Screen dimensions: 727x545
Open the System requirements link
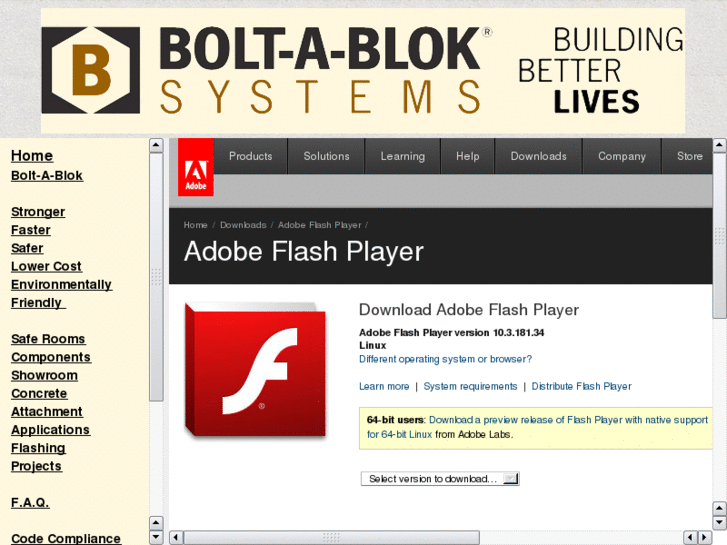(470, 386)
